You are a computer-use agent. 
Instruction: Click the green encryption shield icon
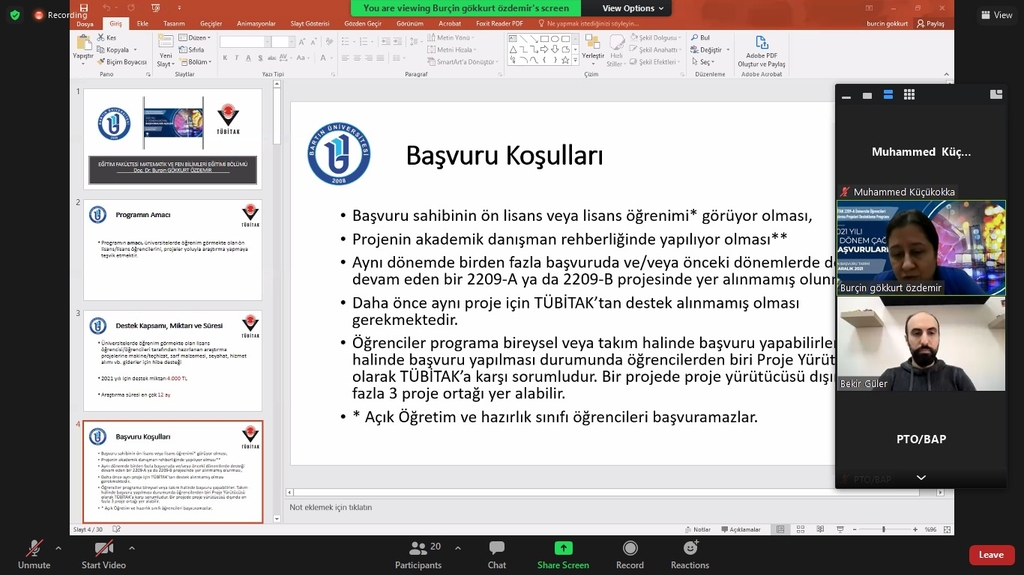pyautogui.click(x=15, y=14)
